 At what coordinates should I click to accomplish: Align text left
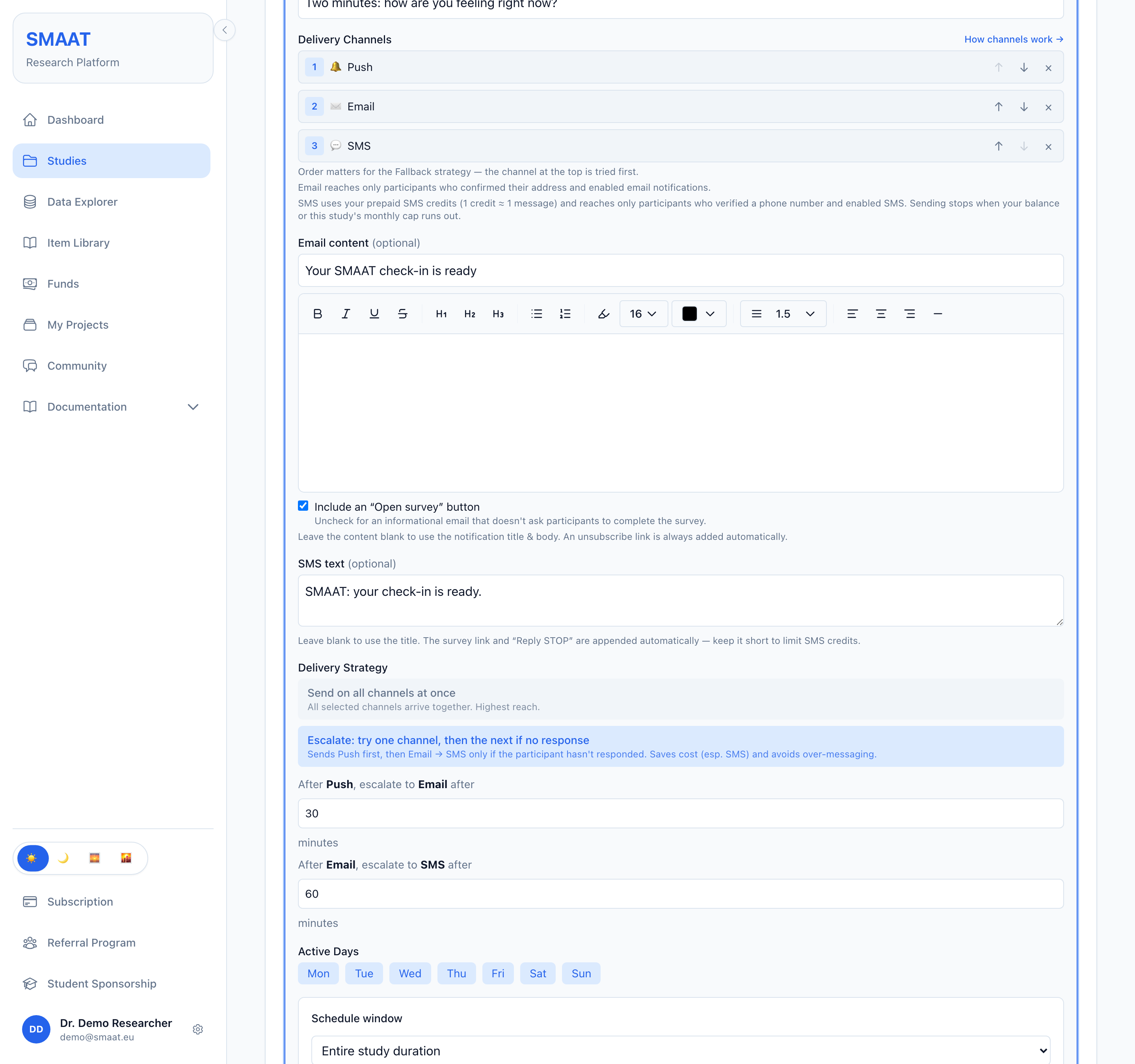tap(852, 314)
